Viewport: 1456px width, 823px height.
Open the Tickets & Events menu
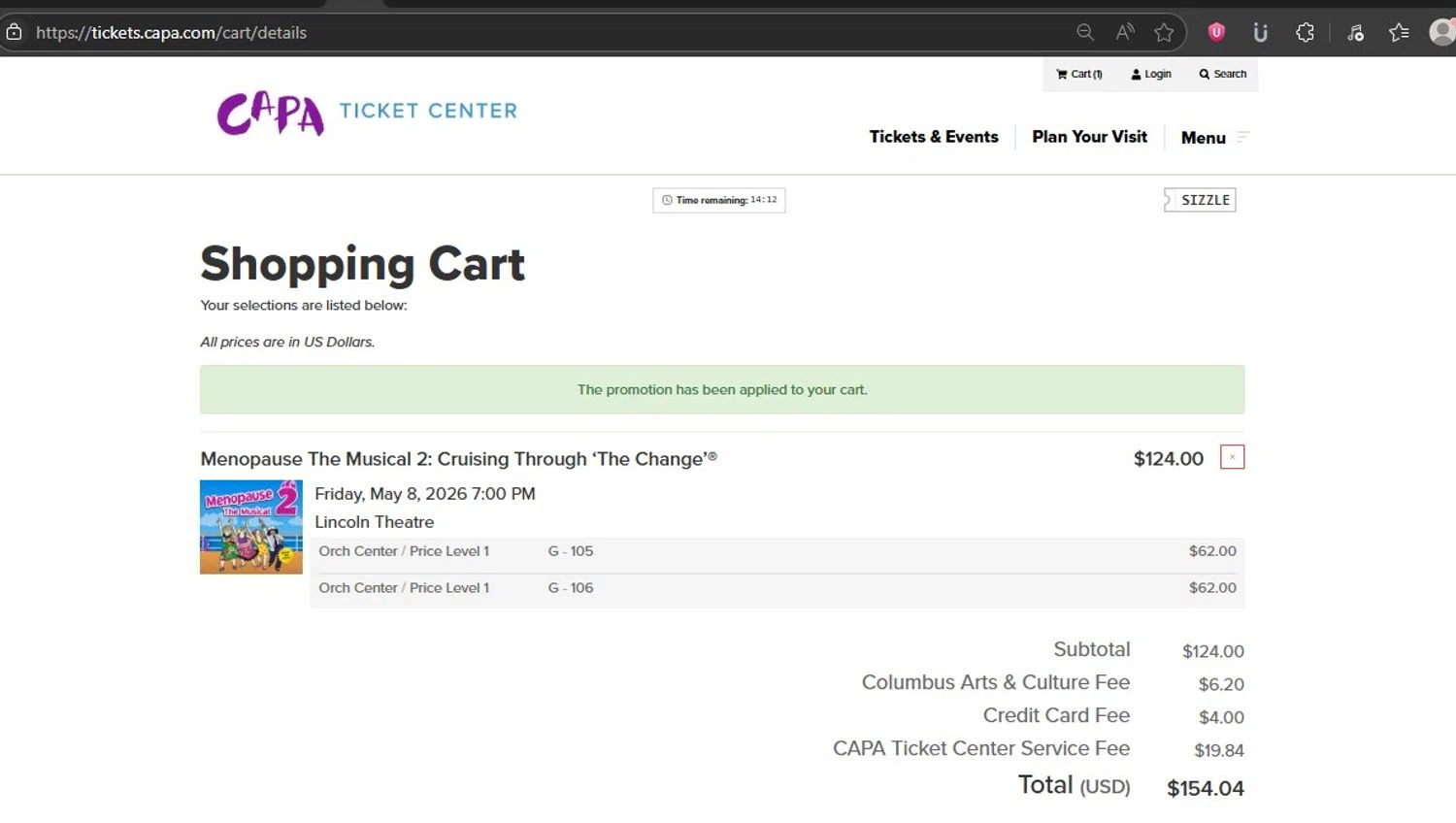(x=934, y=137)
